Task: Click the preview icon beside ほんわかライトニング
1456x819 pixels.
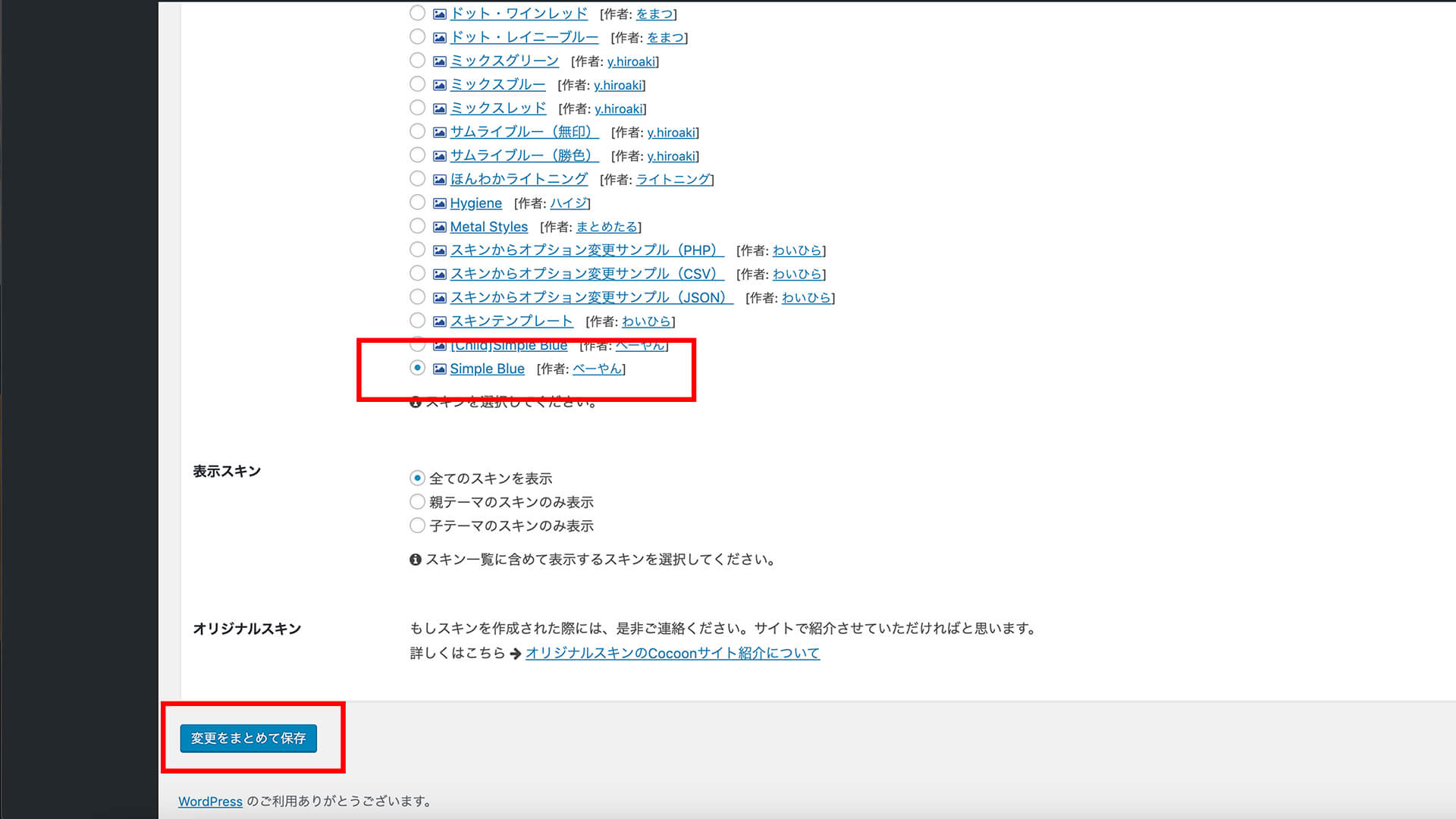Action: point(440,179)
